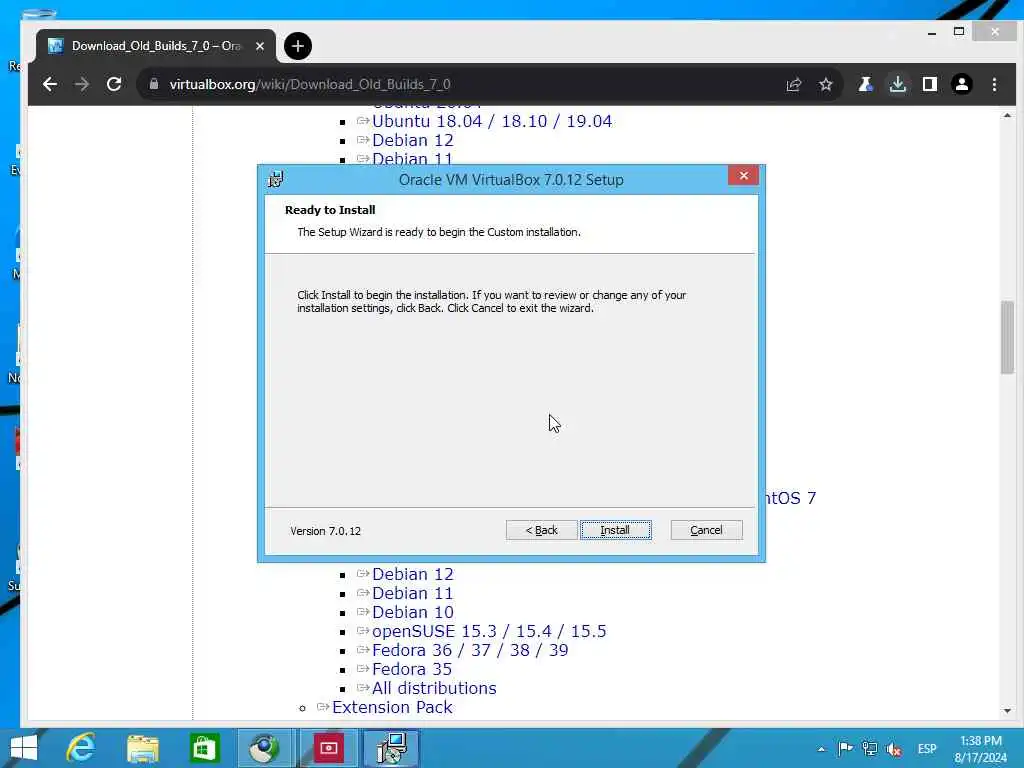1024x768 pixels.
Task: Open openSUSE 15.3 / 15.4 / 15.5 link
Action: (488, 631)
